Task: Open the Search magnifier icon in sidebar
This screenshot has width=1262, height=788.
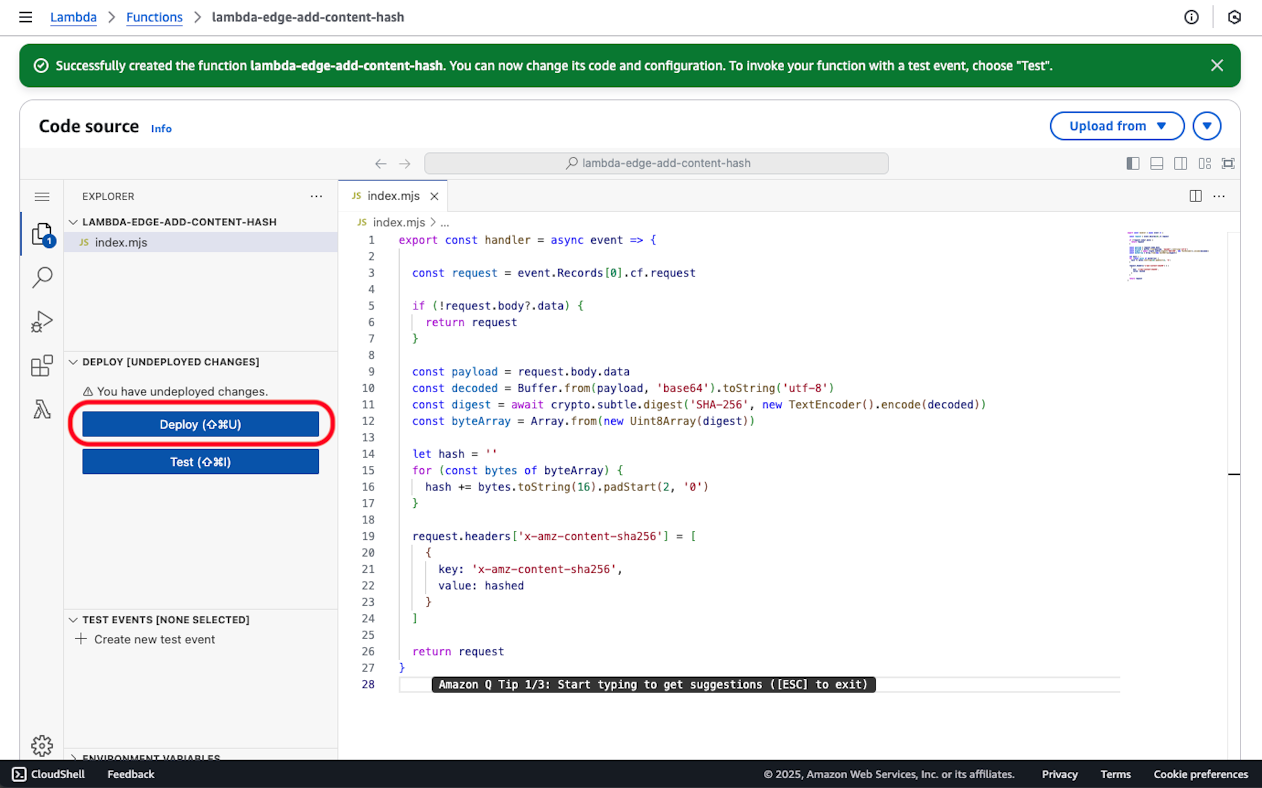Action: 42,277
